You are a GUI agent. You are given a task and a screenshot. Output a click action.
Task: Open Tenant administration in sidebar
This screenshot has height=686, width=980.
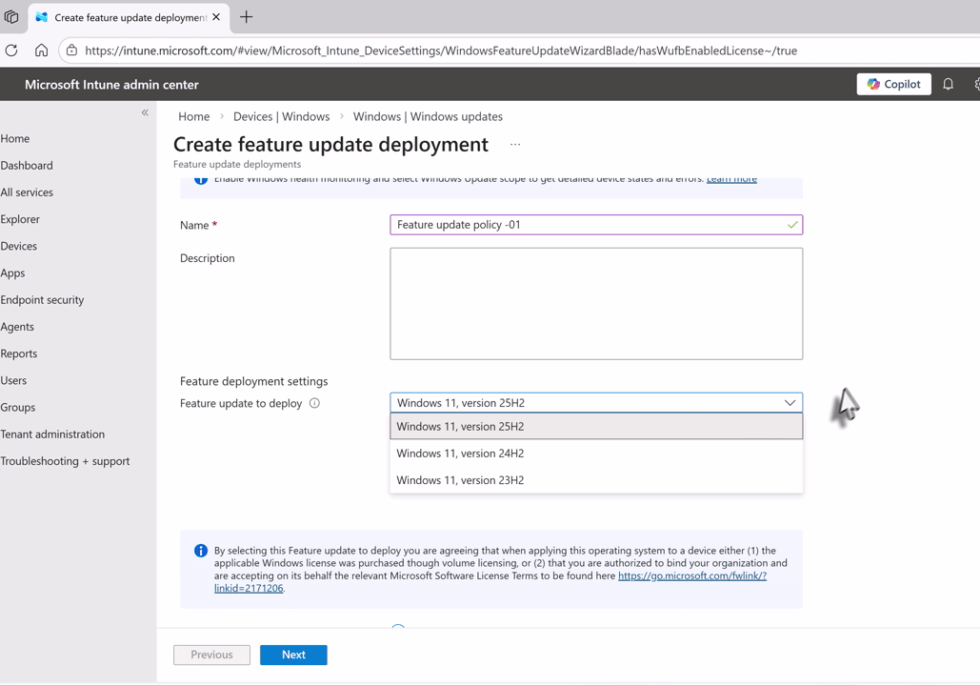click(x=52, y=434)
